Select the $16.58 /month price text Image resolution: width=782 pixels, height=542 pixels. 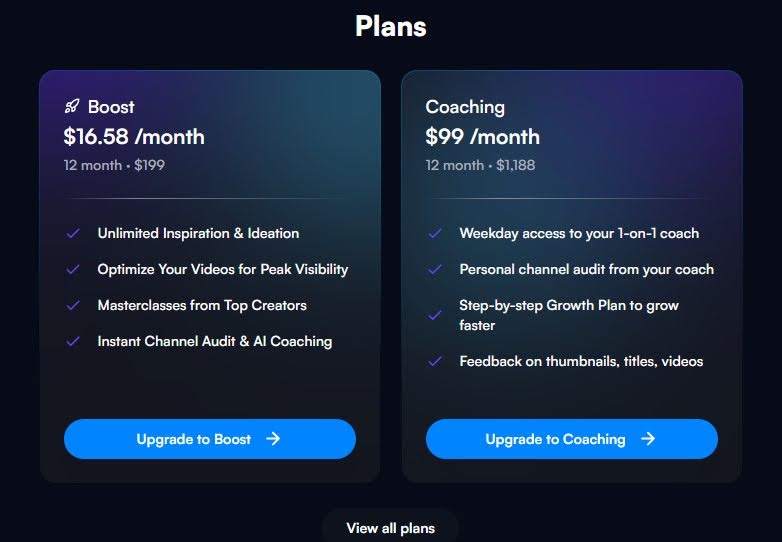(134, 137)
